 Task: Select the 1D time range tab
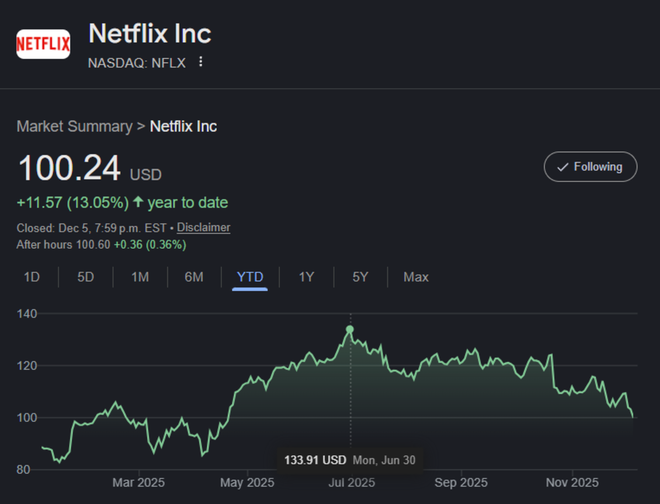point(32,277)
